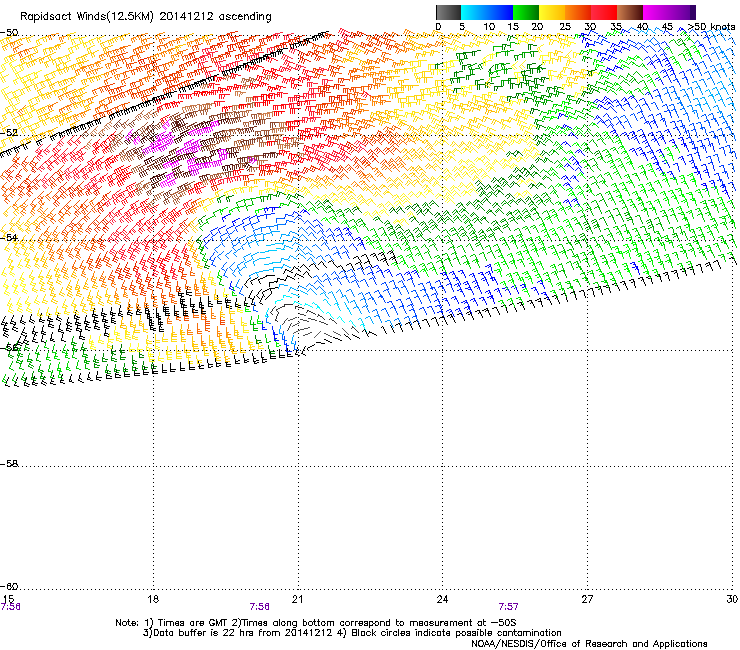
Task: Click the title 'Rapidscat Winds(12.5KM) 20141212 ascending'
Action: (146, 17)
